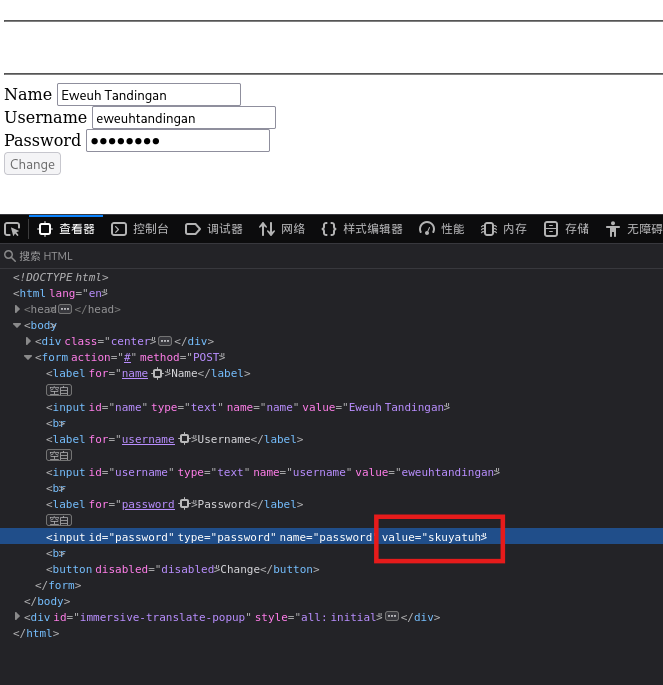Select the input id="name" node
This screenshot has height=685, width=663.
248,407
